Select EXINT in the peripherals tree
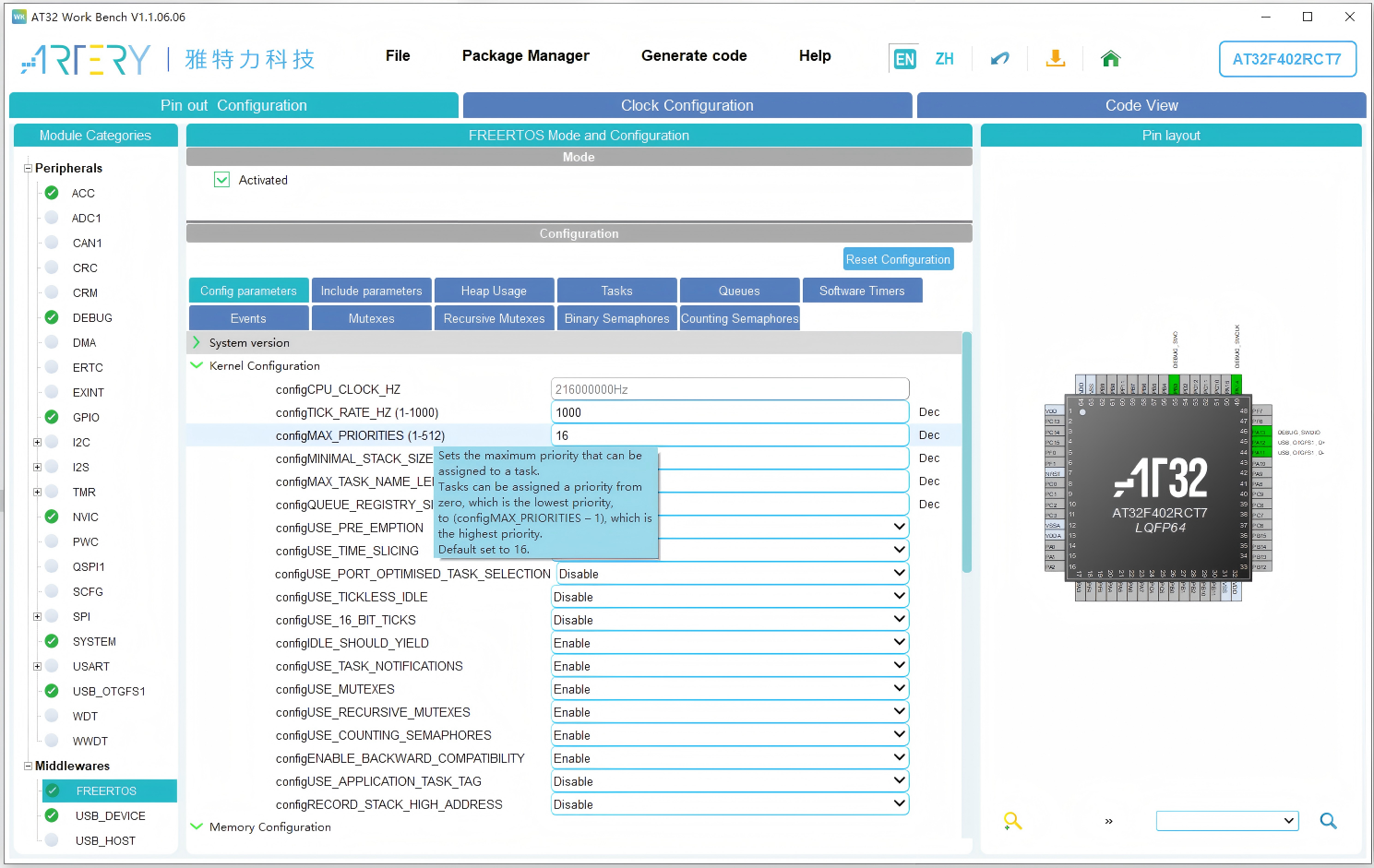1374x868 pixels. pyautogui.click(x=89, y=392)
